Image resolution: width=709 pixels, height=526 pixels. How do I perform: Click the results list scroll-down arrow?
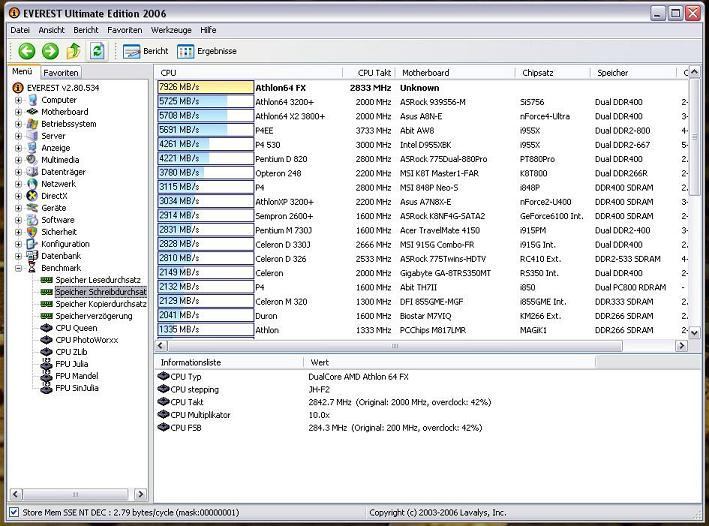[695, 333]
